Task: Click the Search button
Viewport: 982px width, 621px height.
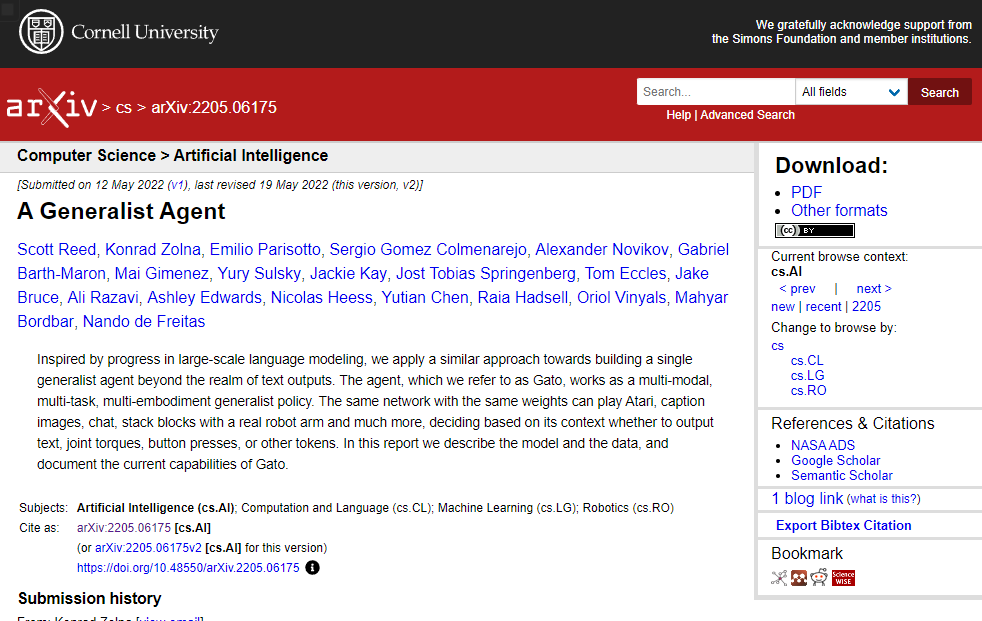Action: point(939,92)
